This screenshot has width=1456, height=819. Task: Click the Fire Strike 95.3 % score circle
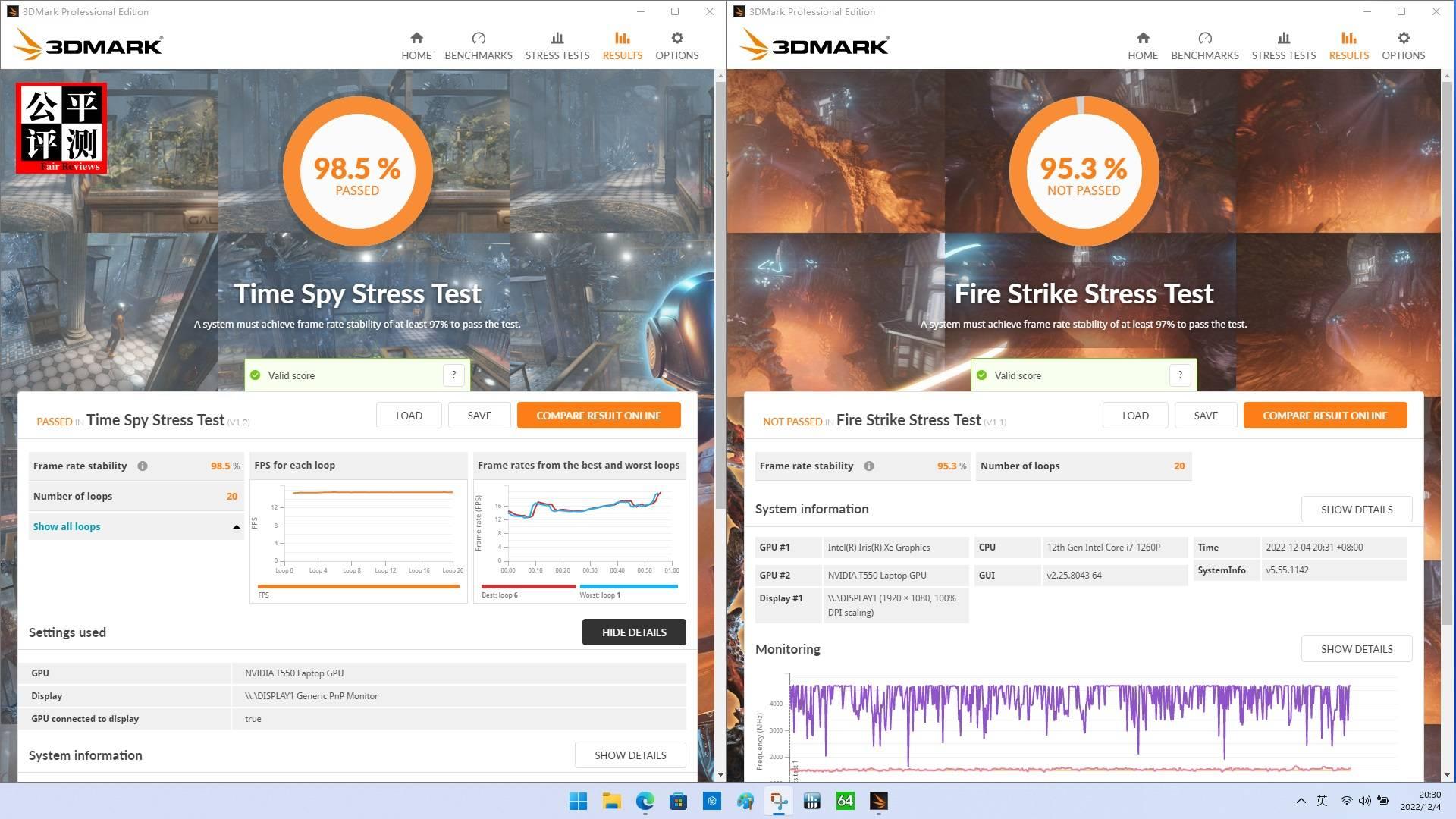click(1084, 171)
